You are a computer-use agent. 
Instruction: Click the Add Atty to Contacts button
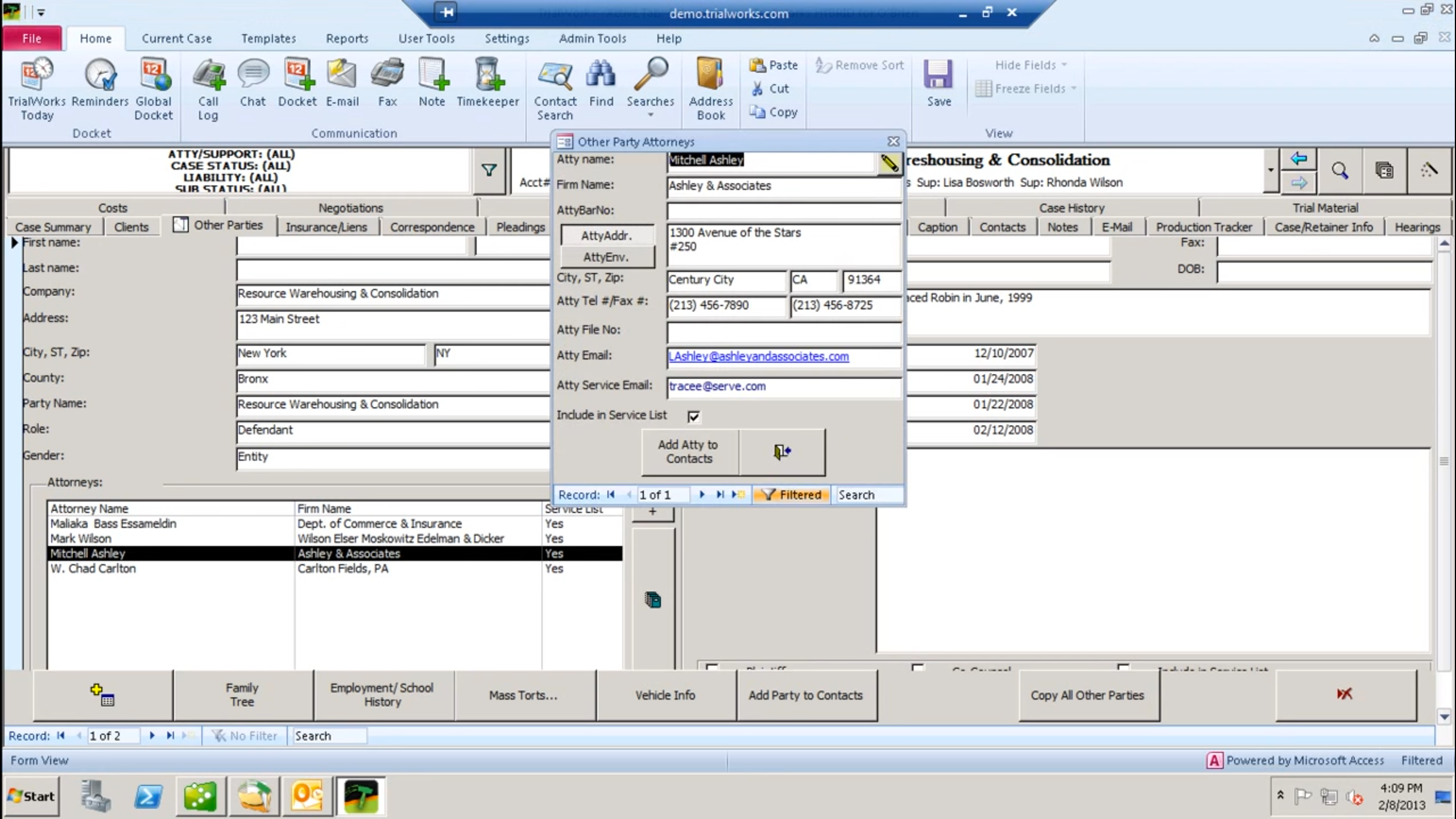tap(689, 452)
